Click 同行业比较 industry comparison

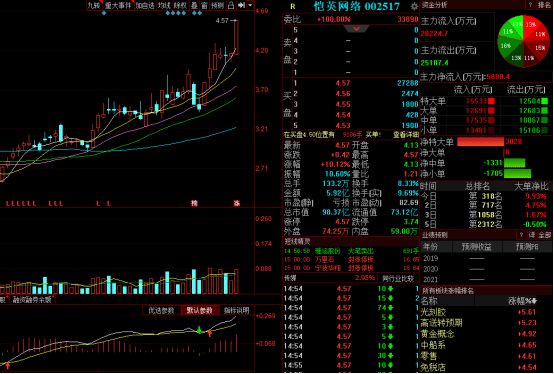pyautogui.click(x=398, y=278)
